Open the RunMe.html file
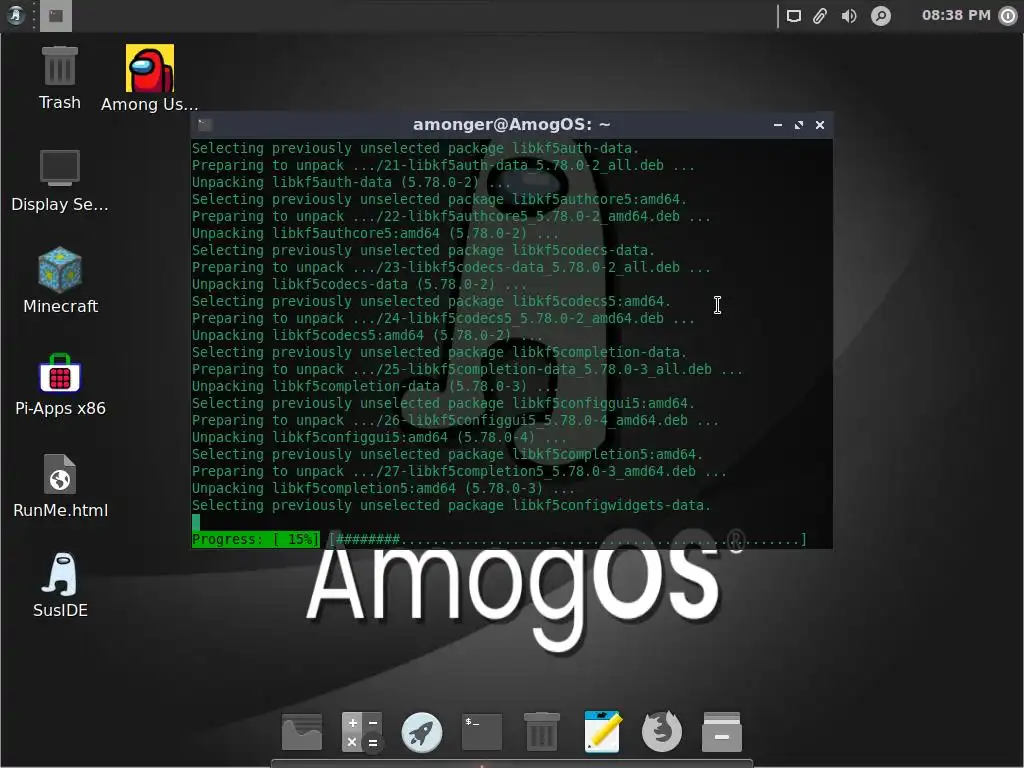1024x768 pixels. point(60,487)
